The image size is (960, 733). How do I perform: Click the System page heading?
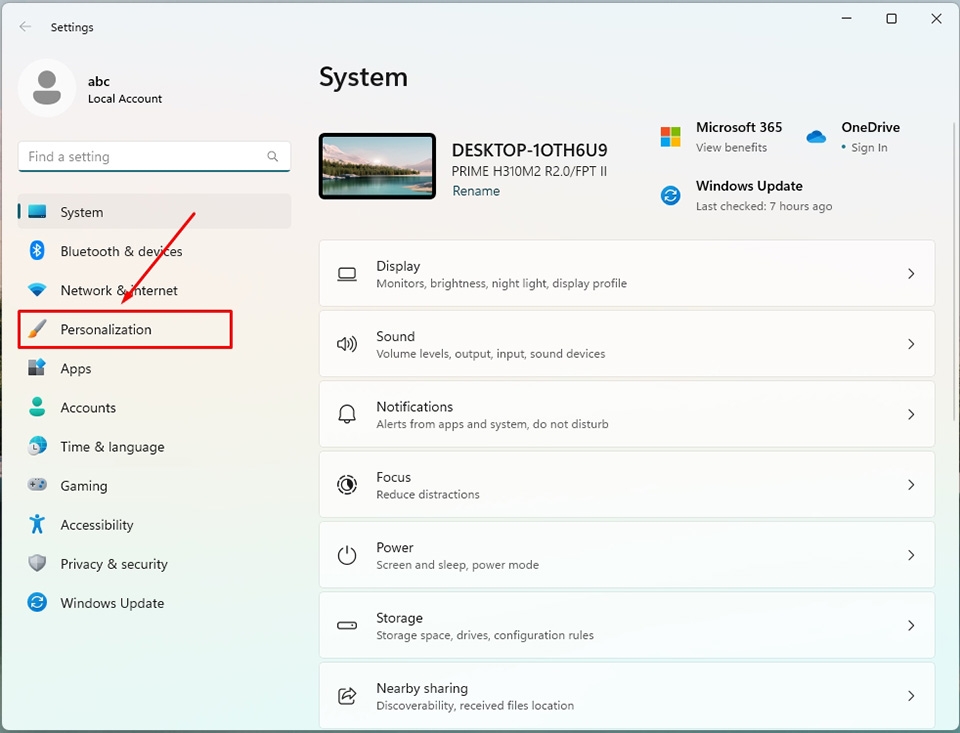pos(363,77)
